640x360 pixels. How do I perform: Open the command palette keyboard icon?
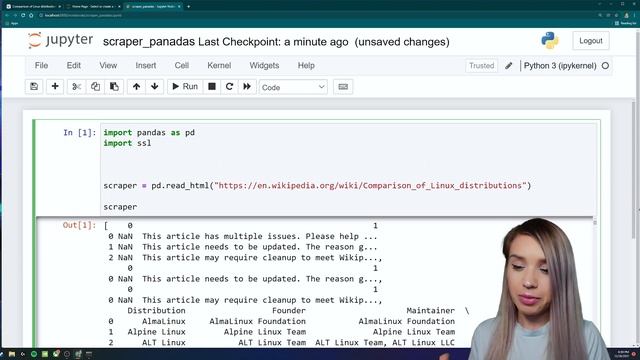pos(343,87)
